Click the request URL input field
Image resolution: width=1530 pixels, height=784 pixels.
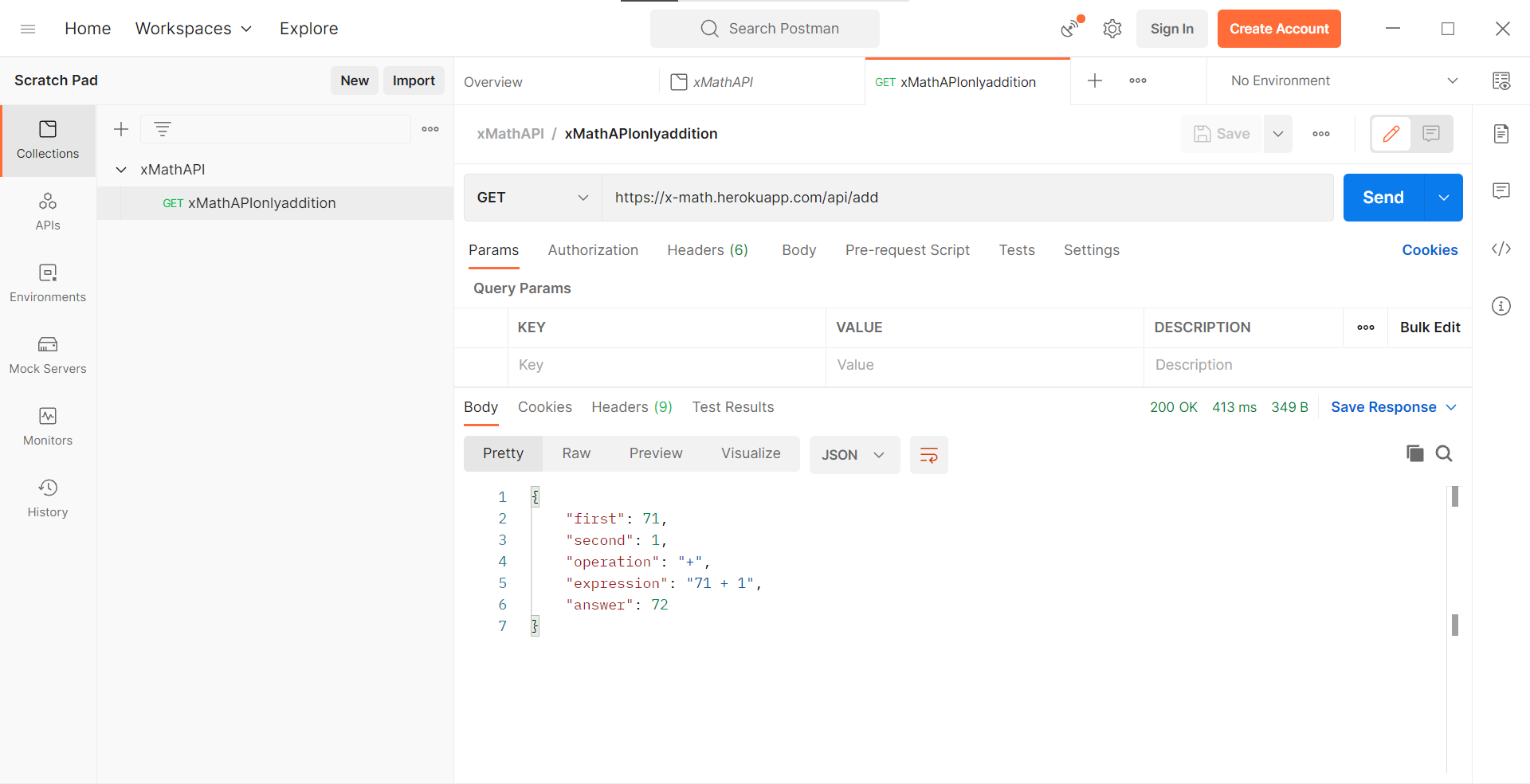pyautogui.click(x=877, y=198)
